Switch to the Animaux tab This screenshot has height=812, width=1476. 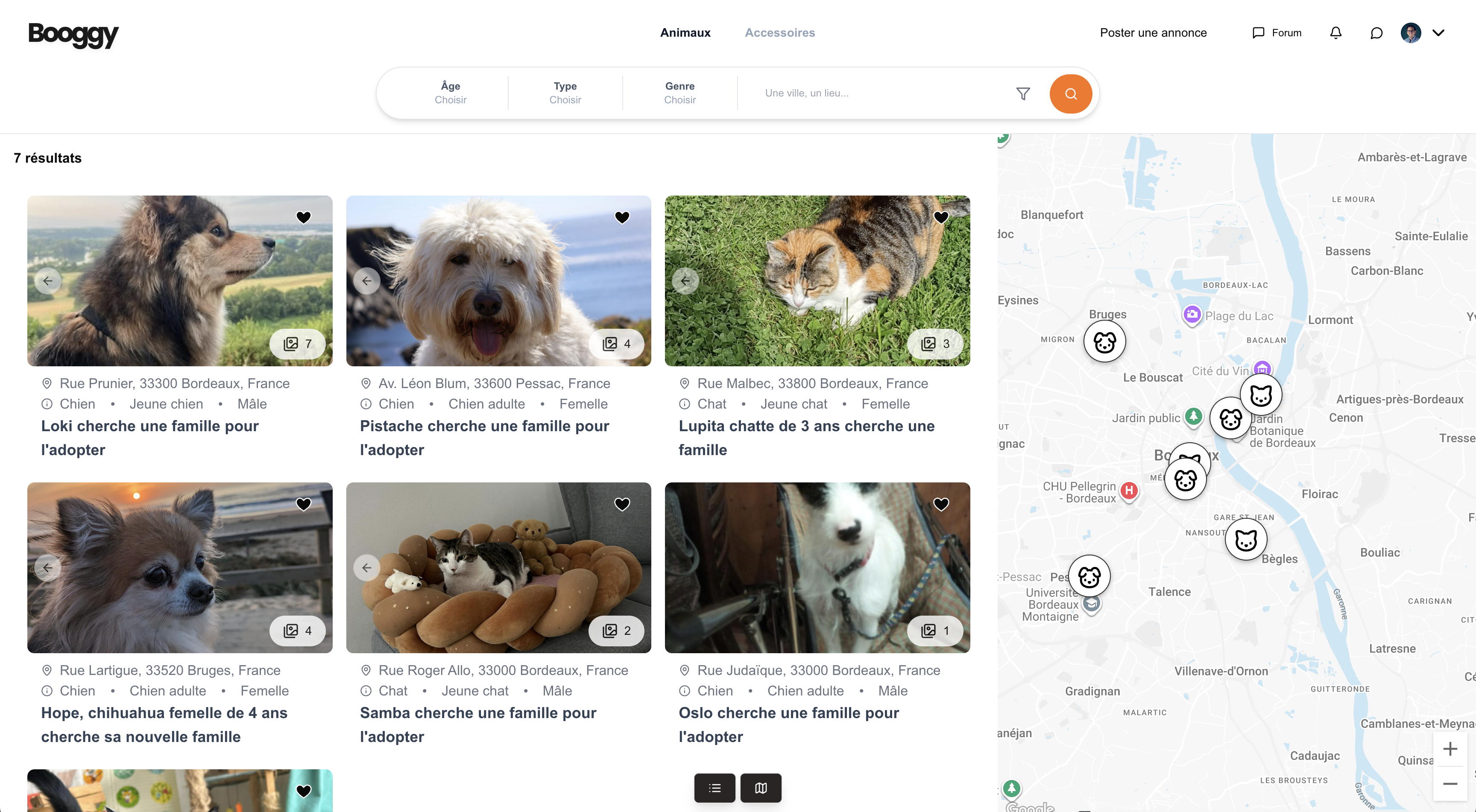pos(685,32)
